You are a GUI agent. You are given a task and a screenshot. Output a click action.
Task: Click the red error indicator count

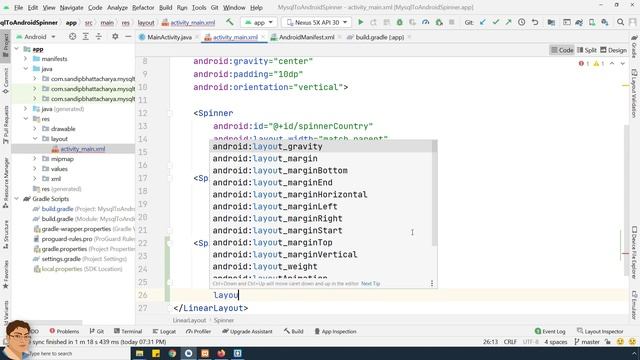(x=584, y=64)
